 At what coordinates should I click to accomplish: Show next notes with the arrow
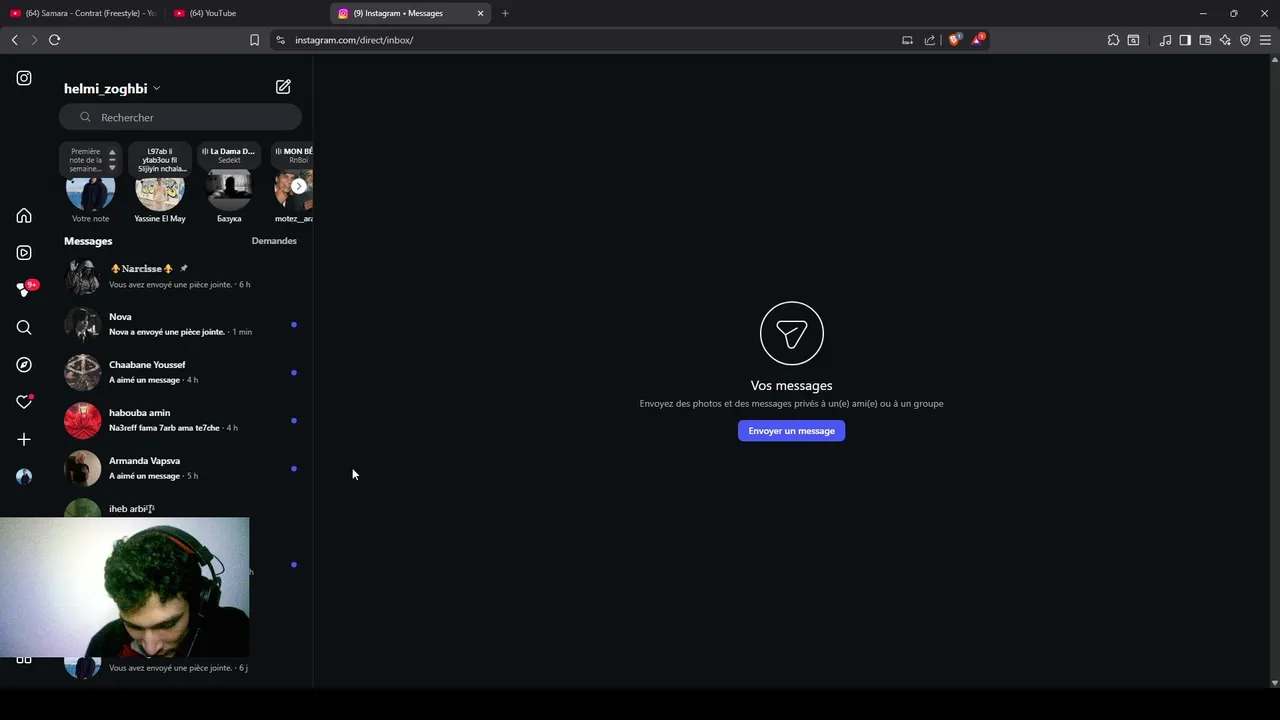pos(298,186)
